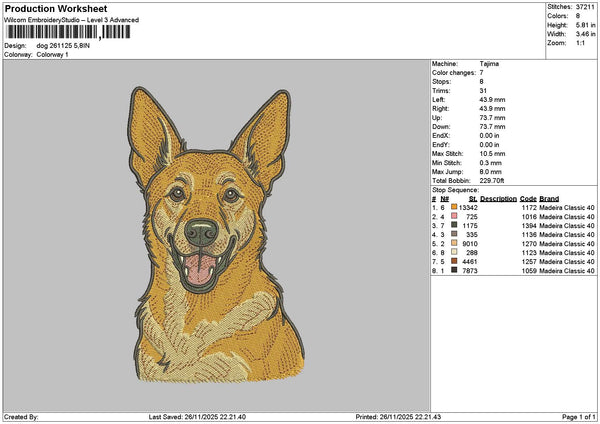Click the 'Created By:' footer label
This screenshot has height=424, width=600.
21,417
